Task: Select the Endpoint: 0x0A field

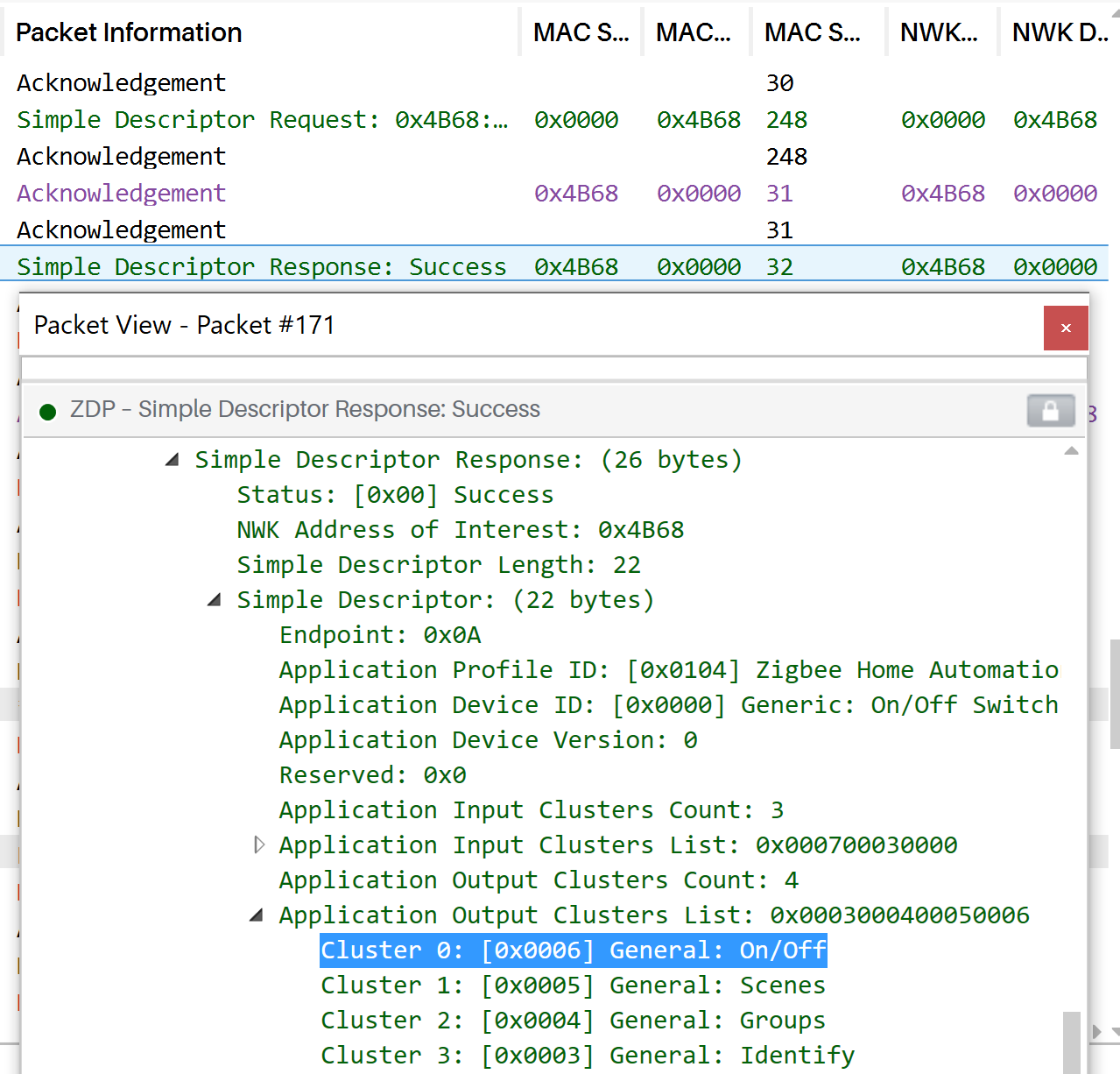Action: coord(380,635)
